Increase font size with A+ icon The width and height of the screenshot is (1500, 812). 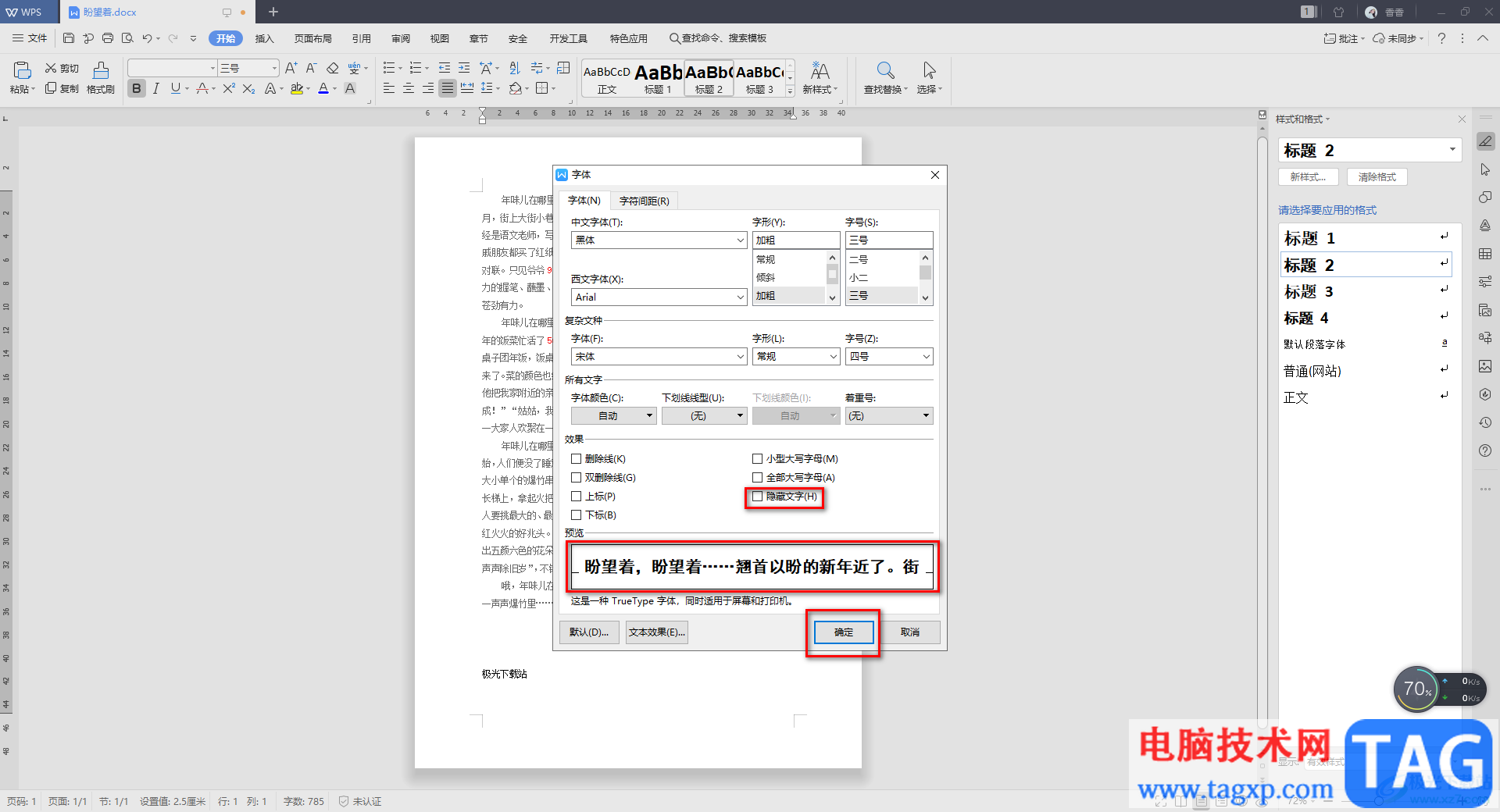(291, 68)
